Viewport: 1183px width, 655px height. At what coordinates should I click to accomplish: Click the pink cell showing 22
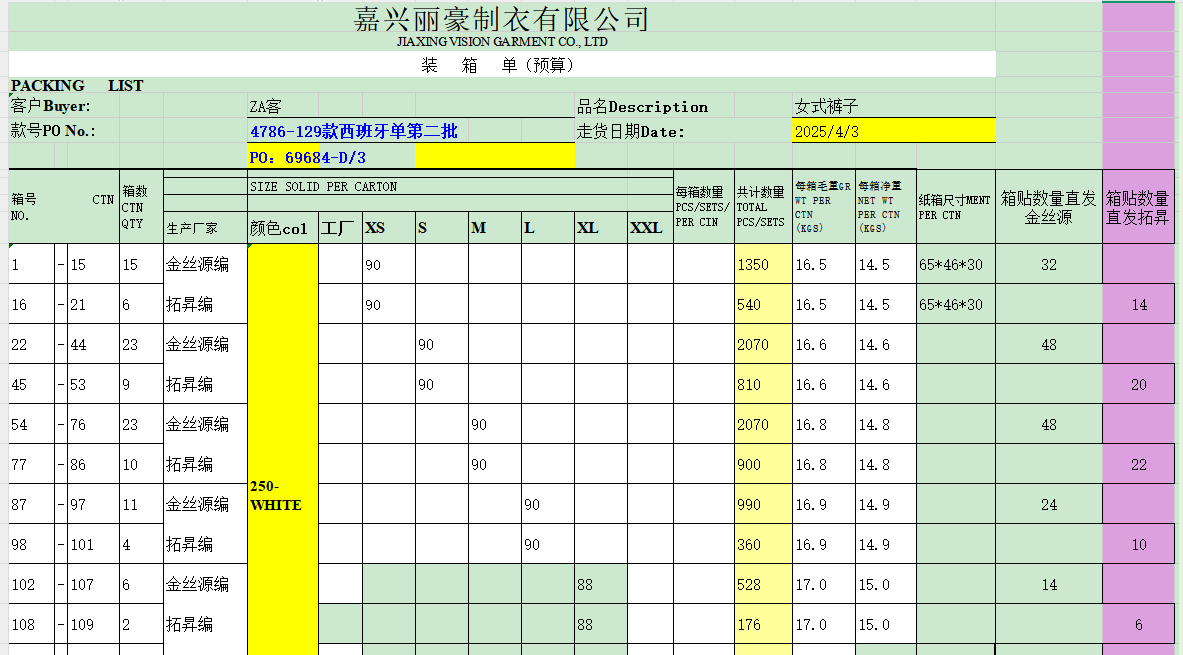point(1138,464)
